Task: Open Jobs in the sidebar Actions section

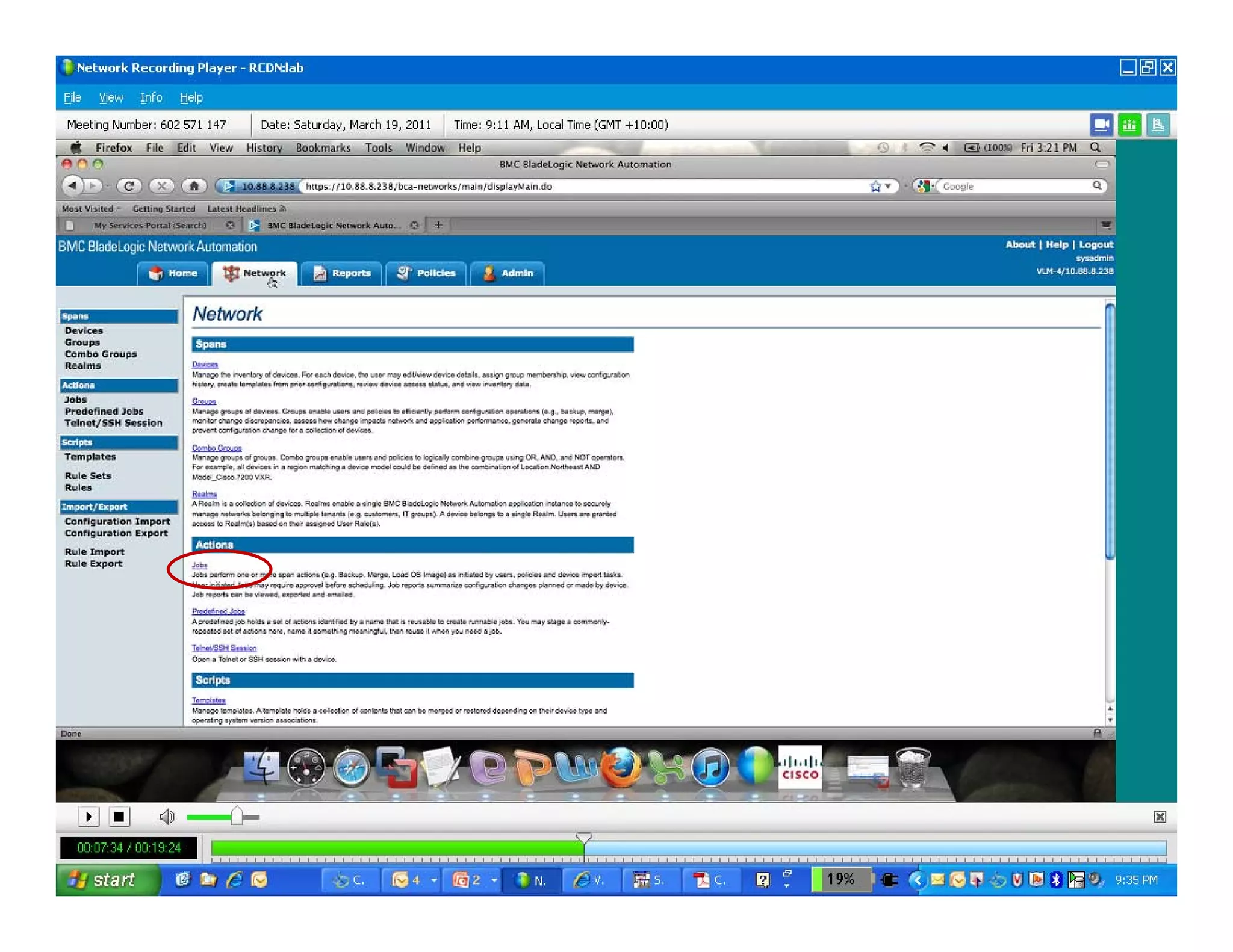Action: 75,400
